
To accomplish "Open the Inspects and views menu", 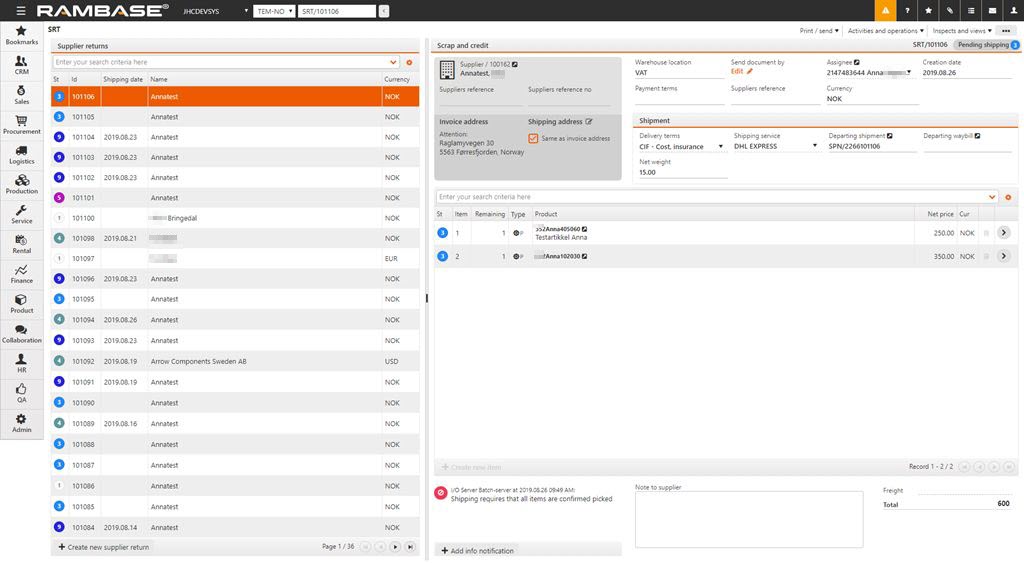I will (962, 31).
